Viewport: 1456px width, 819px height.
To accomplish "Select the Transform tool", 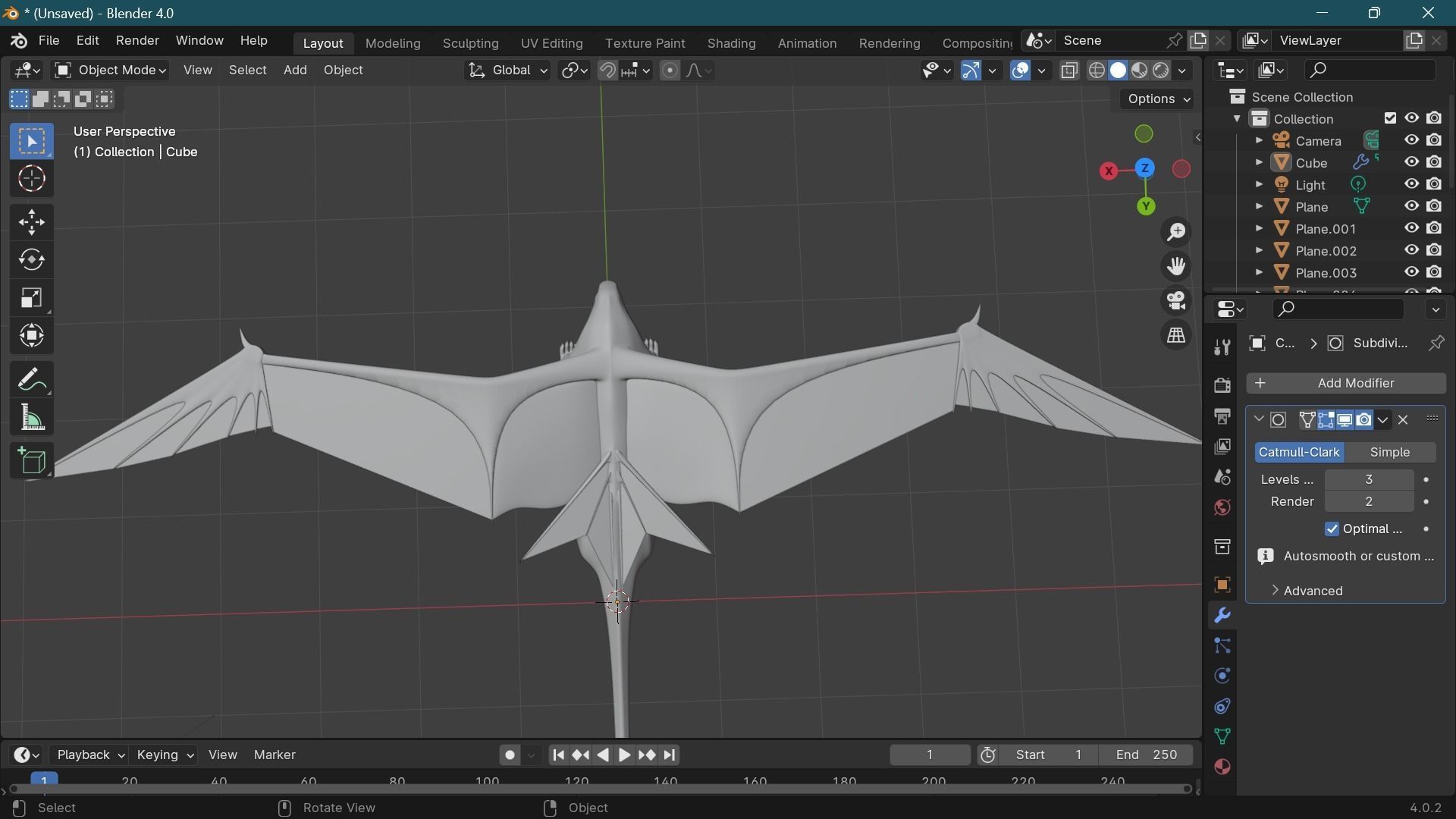I will tap(32, 336).
